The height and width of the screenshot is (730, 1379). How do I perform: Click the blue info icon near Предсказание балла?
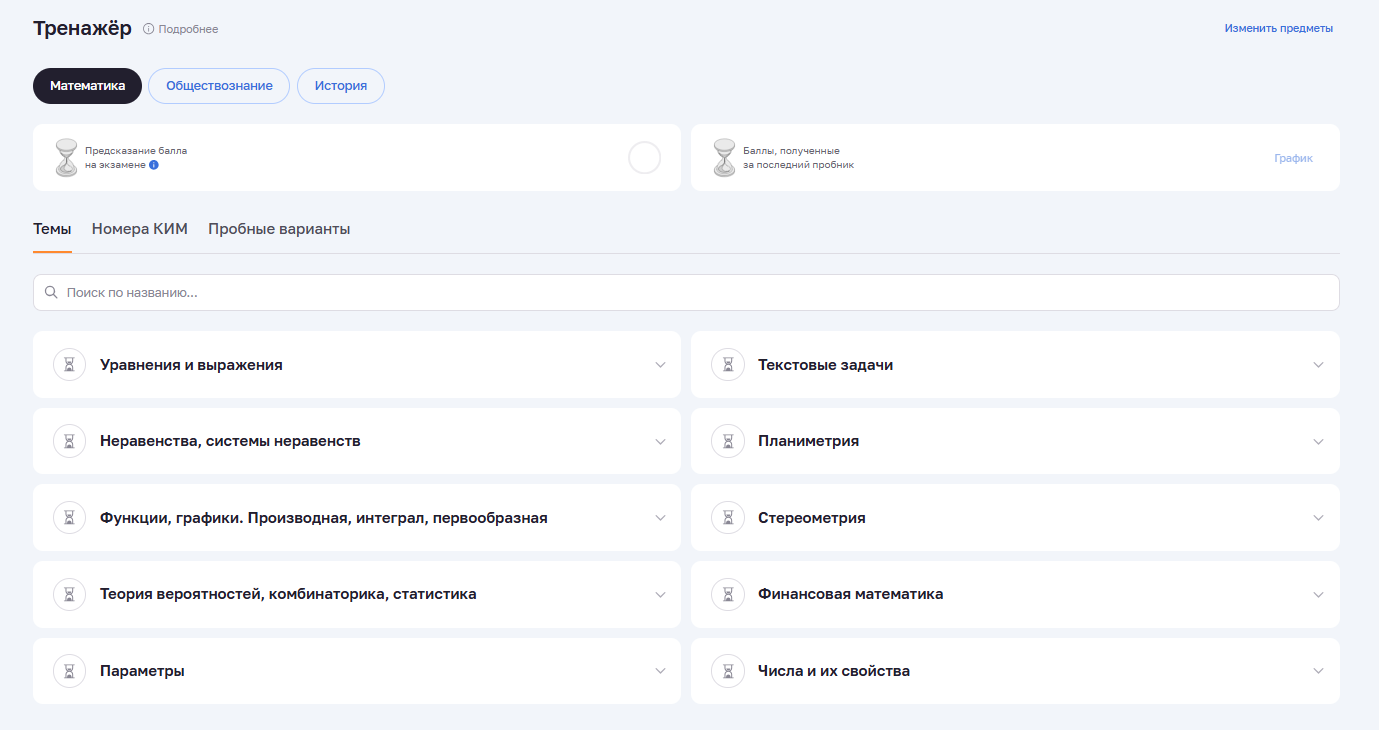[154, 165]
